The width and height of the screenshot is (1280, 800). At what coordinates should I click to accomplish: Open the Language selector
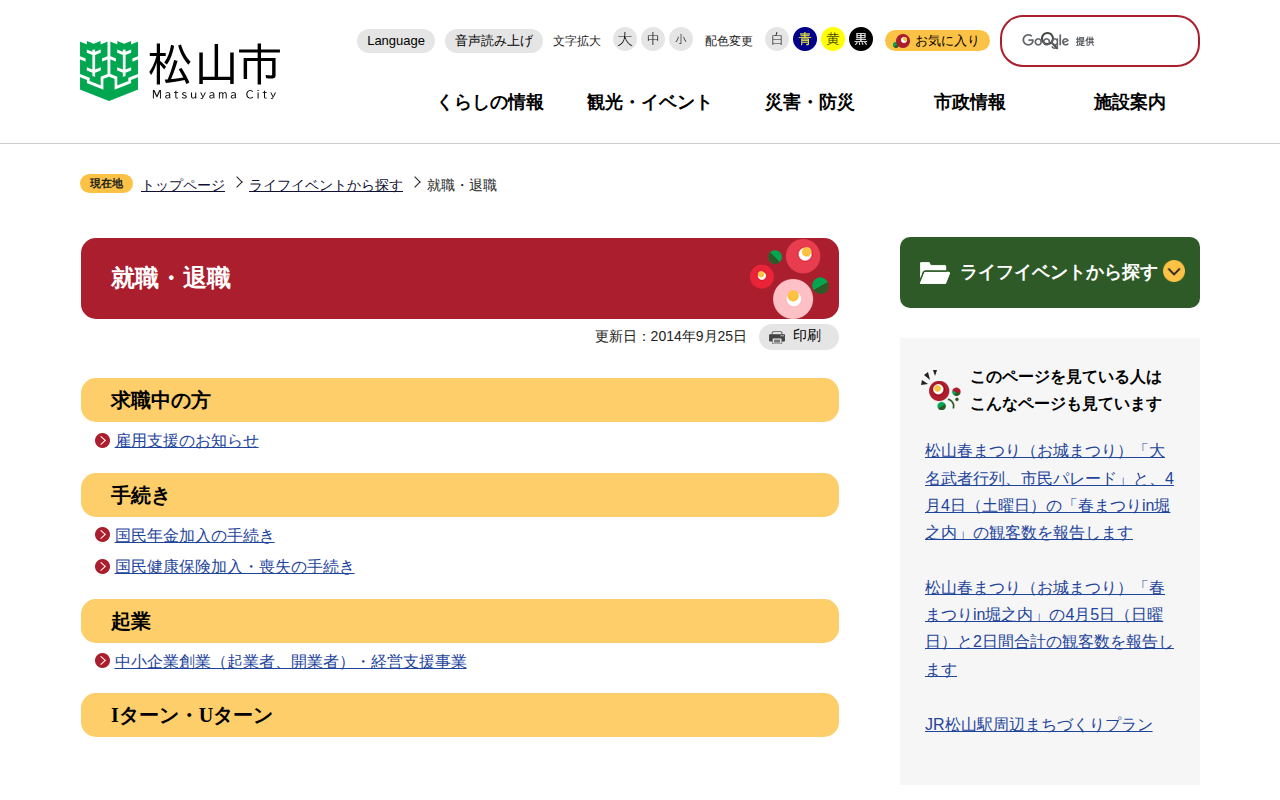point(396,41)
